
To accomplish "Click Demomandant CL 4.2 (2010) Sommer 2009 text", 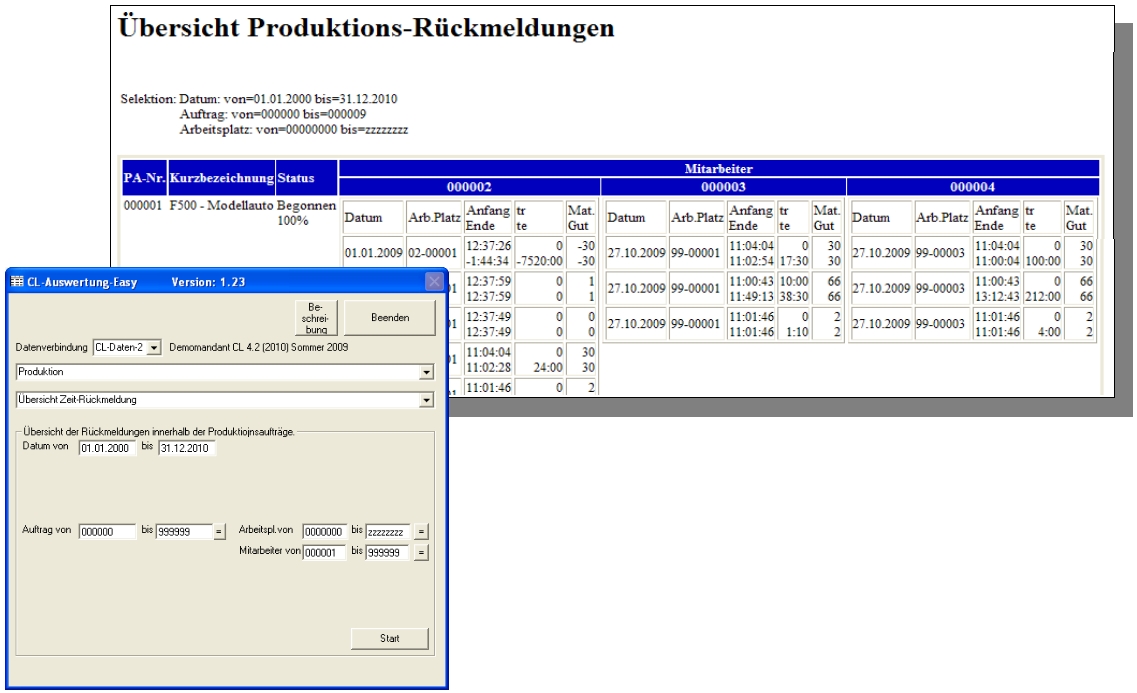I will (x=259, y=347).
